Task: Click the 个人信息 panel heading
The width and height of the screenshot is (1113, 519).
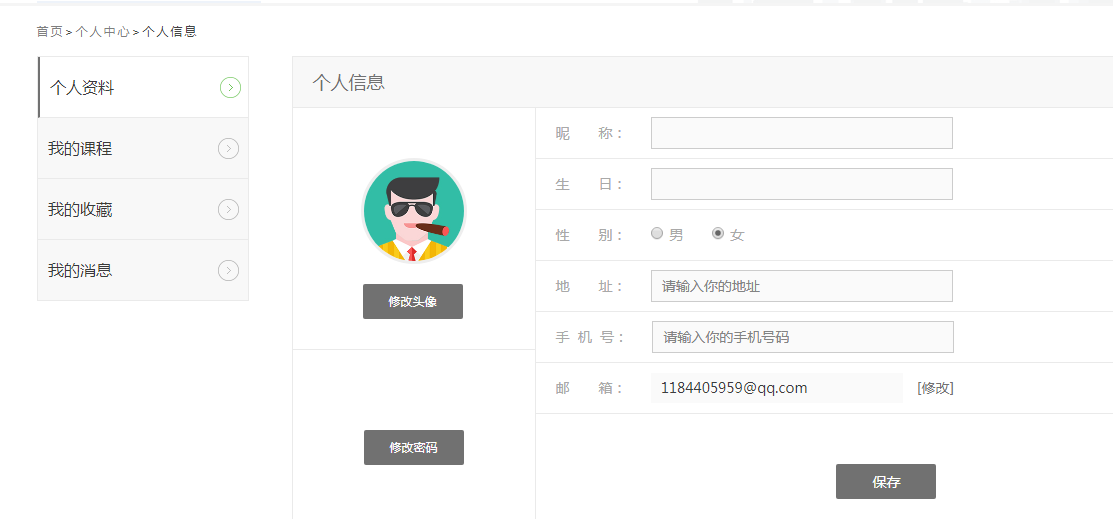Action: click(349, 82)
